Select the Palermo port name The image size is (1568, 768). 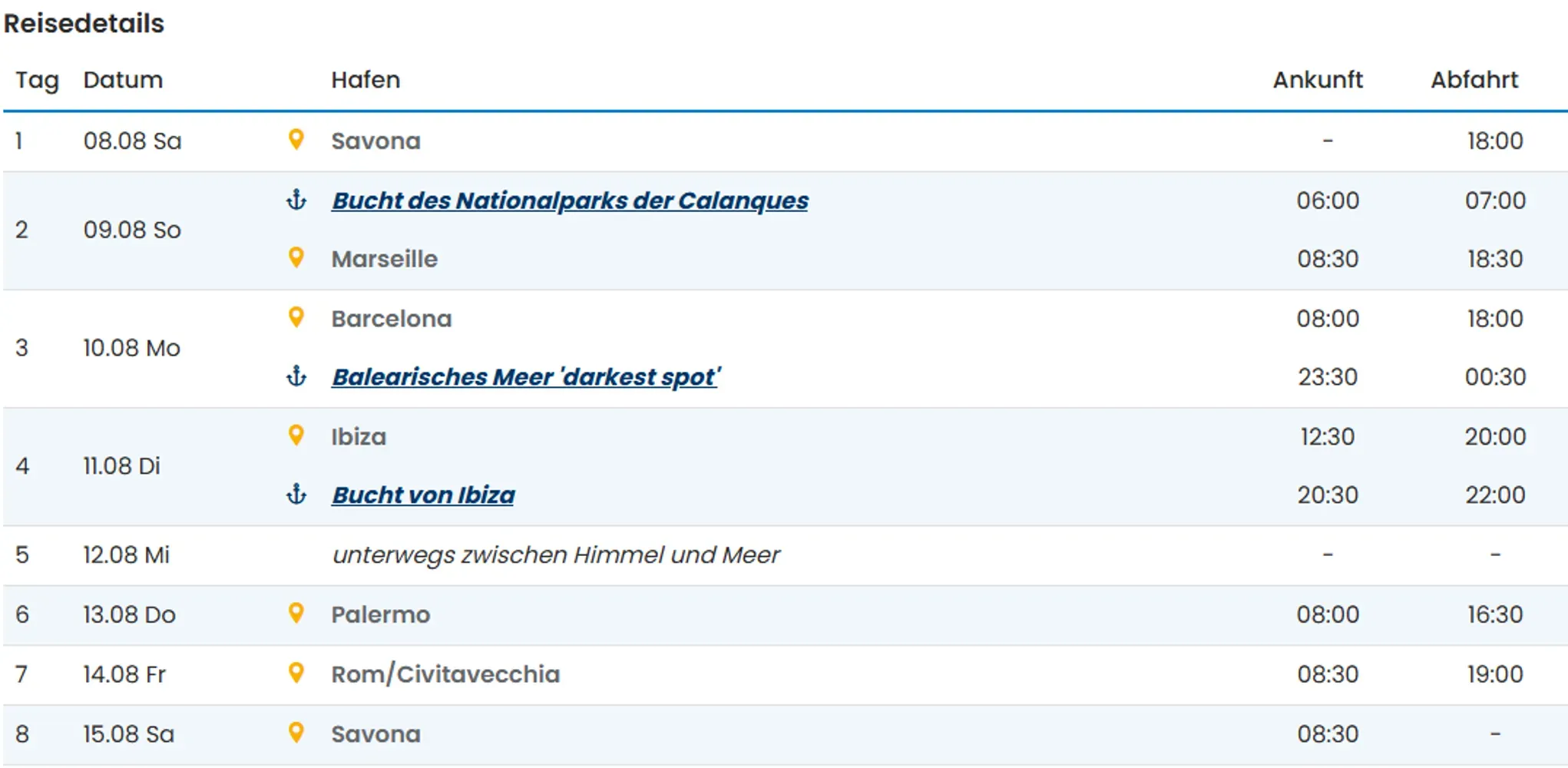[x=380, y=614]
